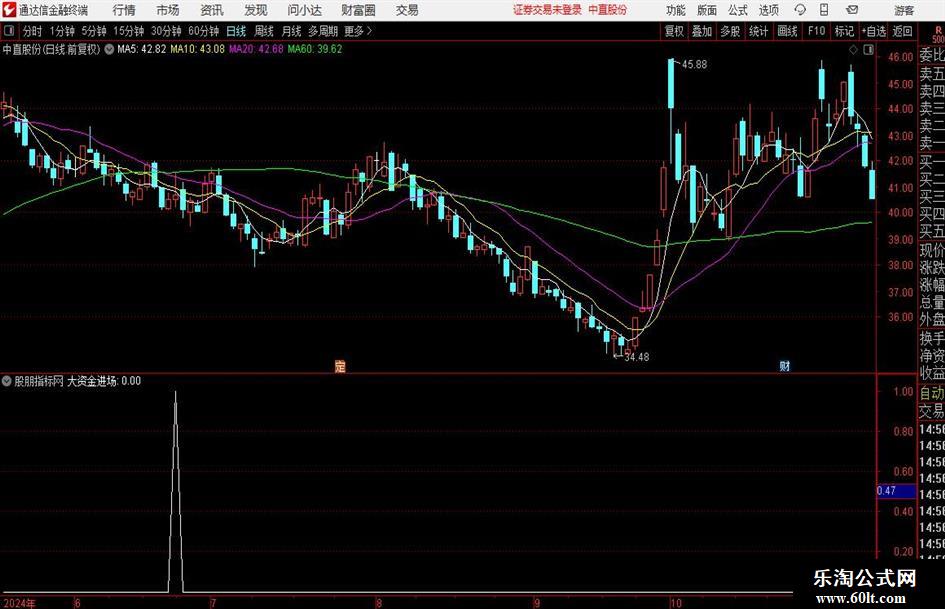Click the MA60: 39.62 label
Screen dimensions: 945x609
point(315,49)
